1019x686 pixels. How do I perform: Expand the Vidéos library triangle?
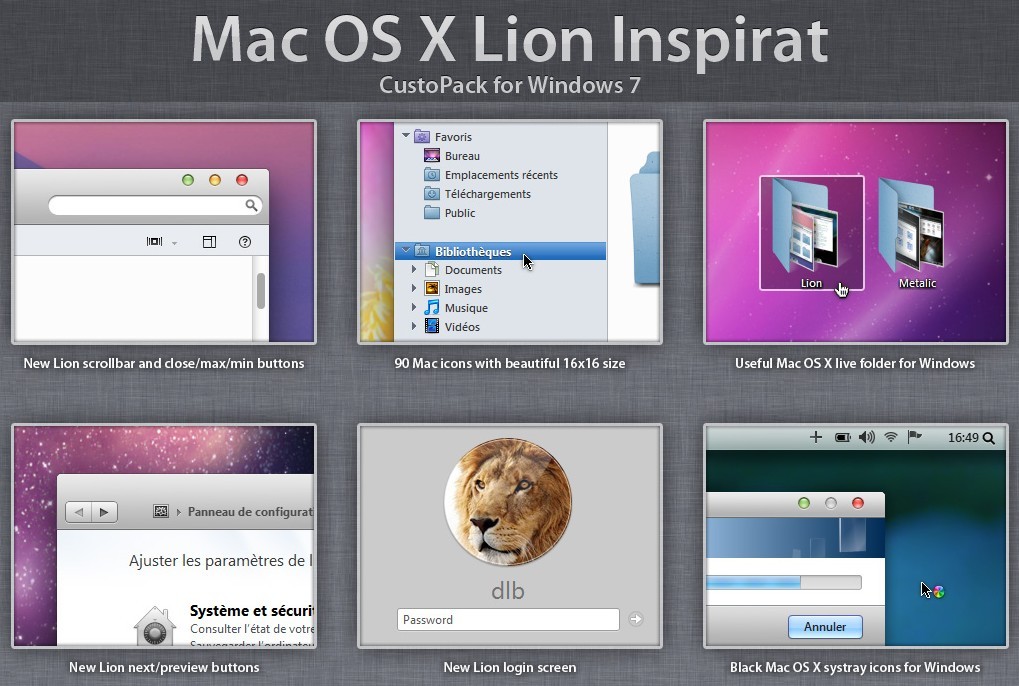coord(414,325)
